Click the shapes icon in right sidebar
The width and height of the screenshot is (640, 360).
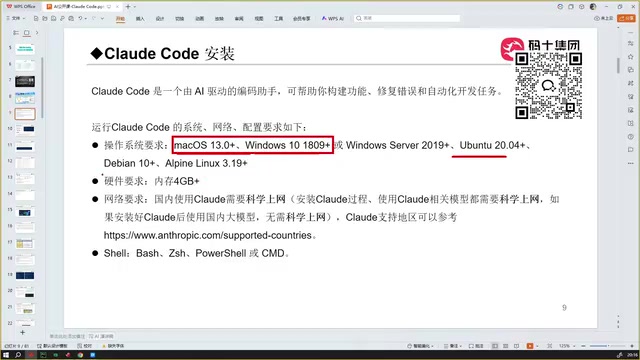pos(631,70)
